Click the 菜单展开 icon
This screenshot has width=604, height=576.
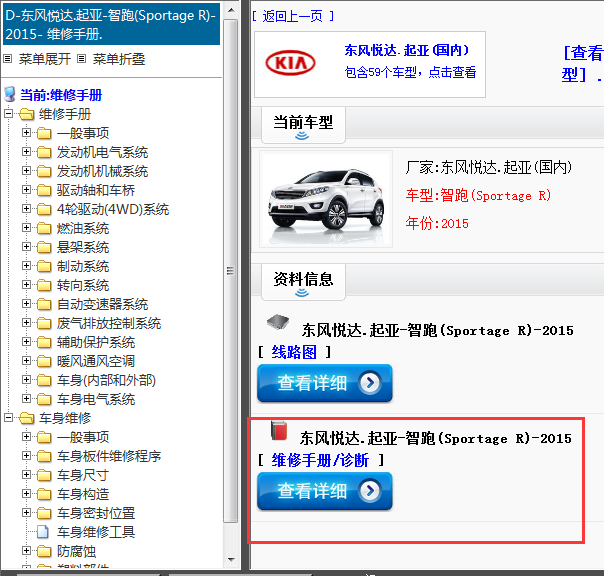(7, 59)
